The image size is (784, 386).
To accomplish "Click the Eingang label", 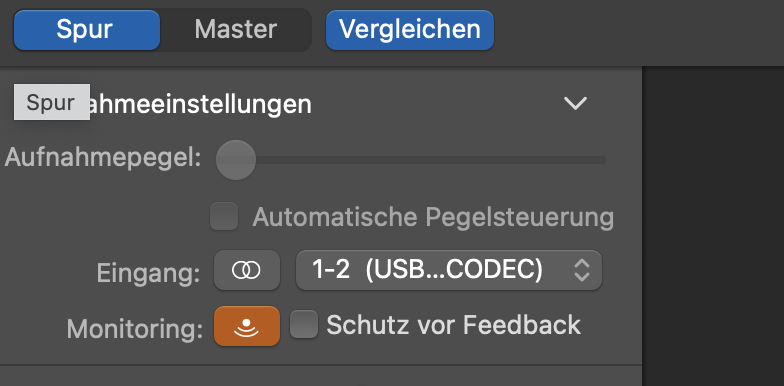I will click(148, 273).
